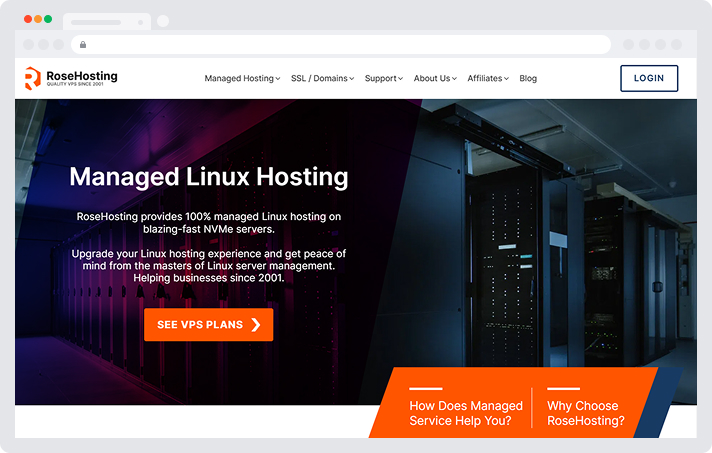712x453 pixels.
Task: Click the padlock icon in address bar
Action: [x=83, y=44]
